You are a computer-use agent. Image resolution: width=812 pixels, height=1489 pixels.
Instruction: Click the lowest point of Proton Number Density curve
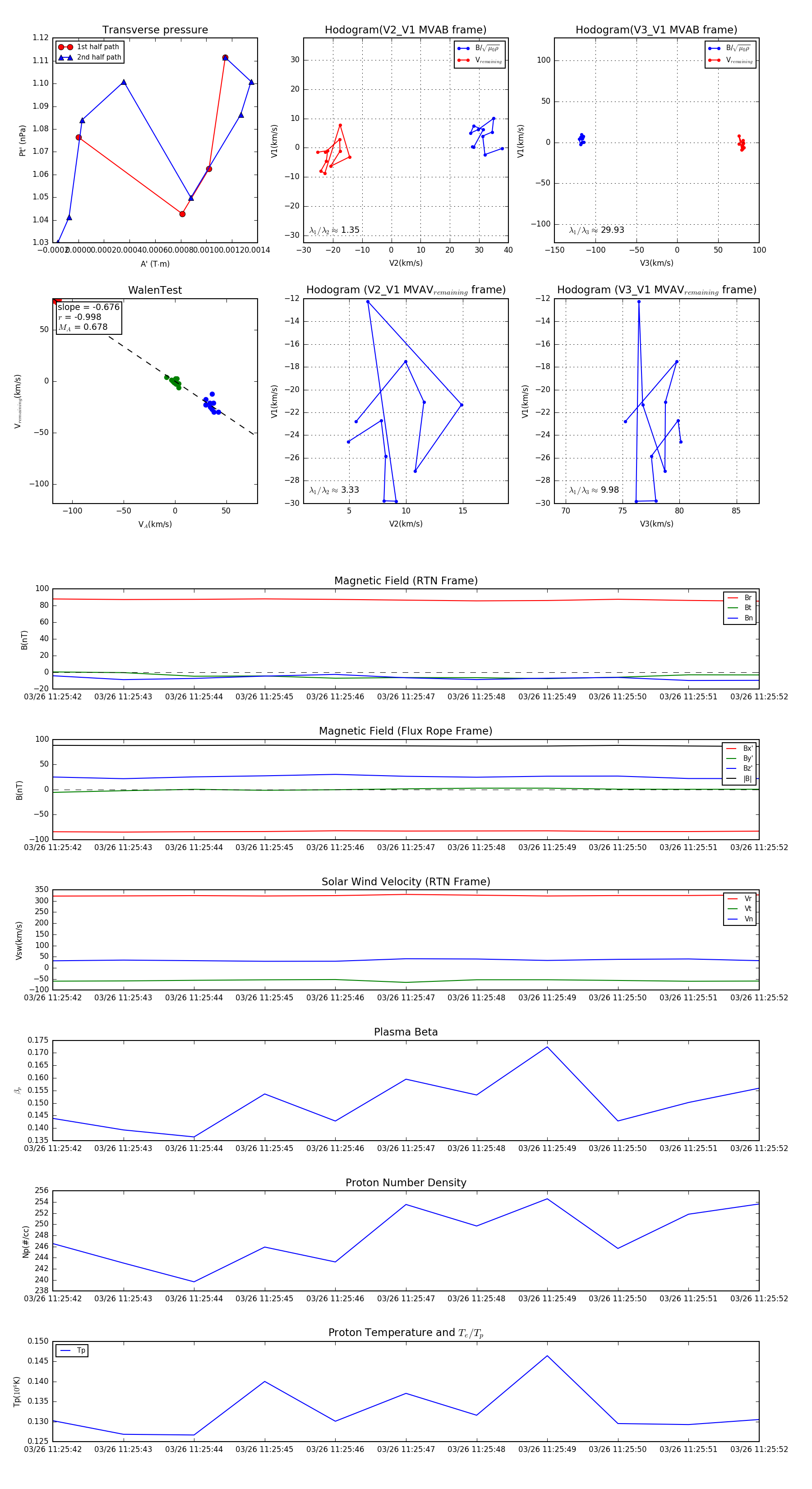pyautogui.click(x=194, y=1281)
